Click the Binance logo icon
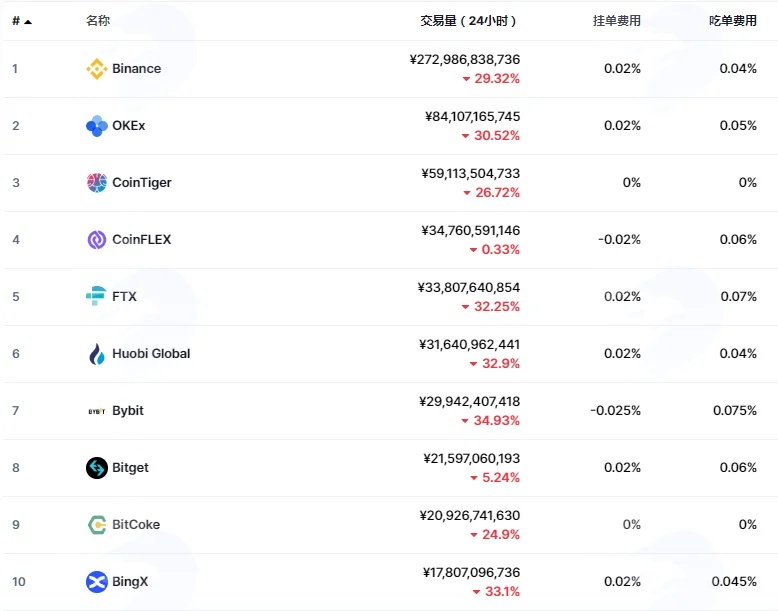 97,68
